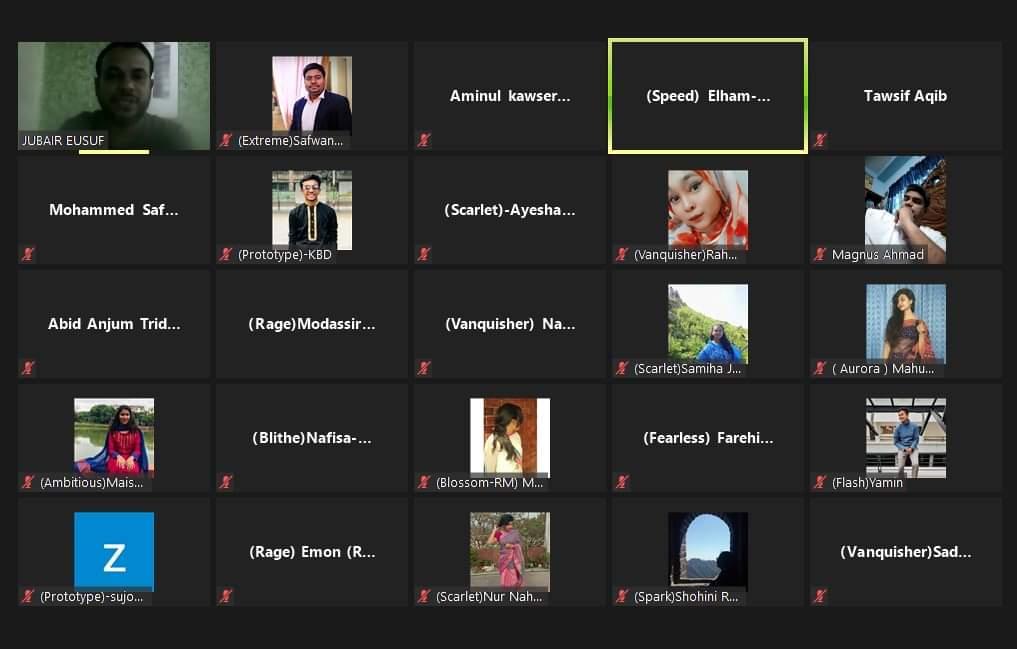The width and height of the screenshot is (1017, 649).
Task: Click muted mic icon on Abid Anjum tile
Action: [28, 368]
